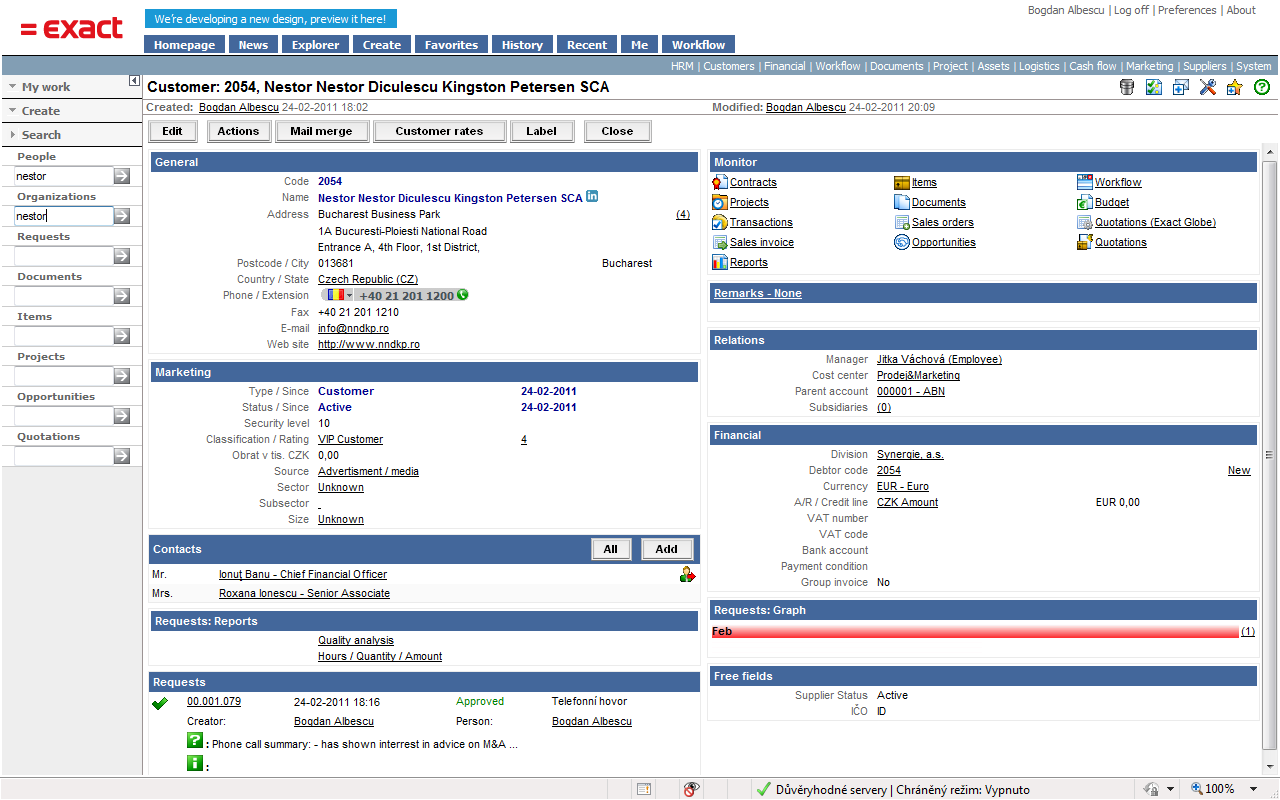Click the contact person icon beside Ionuț Banu
Screen dimensions: 1280x800
[687, 574]
